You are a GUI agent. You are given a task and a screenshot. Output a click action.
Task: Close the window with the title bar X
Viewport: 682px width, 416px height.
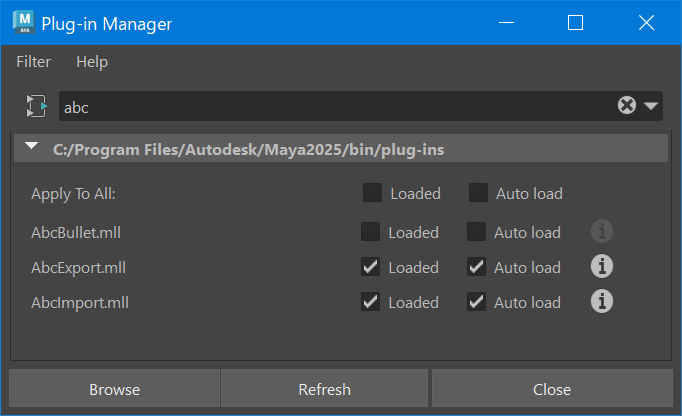[x=646, y=23]
